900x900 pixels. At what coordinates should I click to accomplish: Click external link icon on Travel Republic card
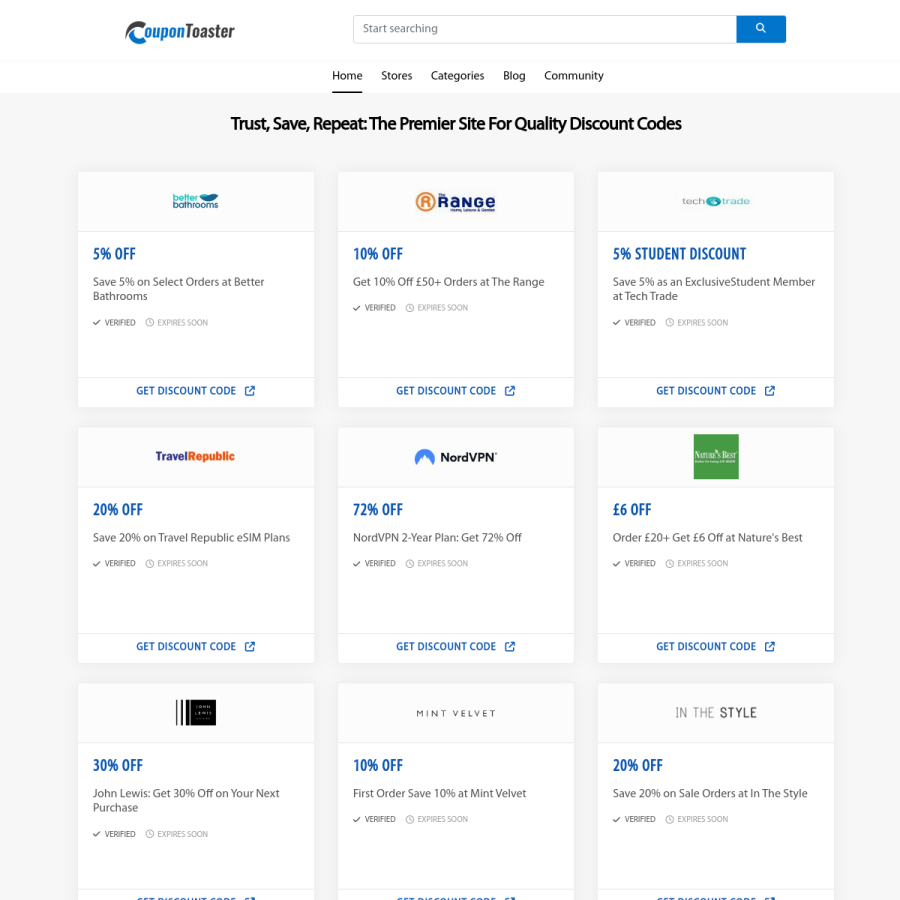(x=250, y=646)
